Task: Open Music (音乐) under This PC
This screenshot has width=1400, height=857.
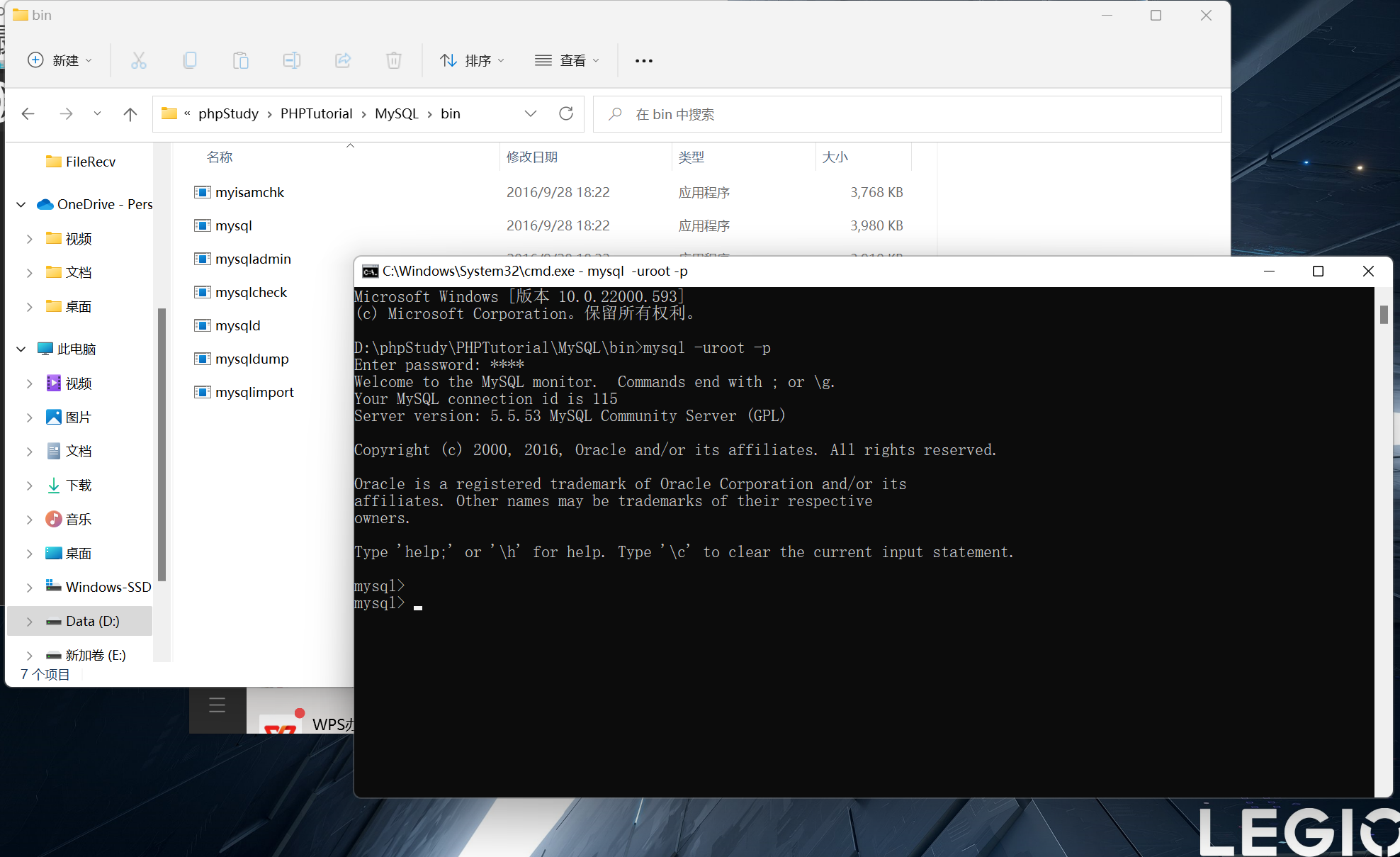Action: click(x=69, y=519)
